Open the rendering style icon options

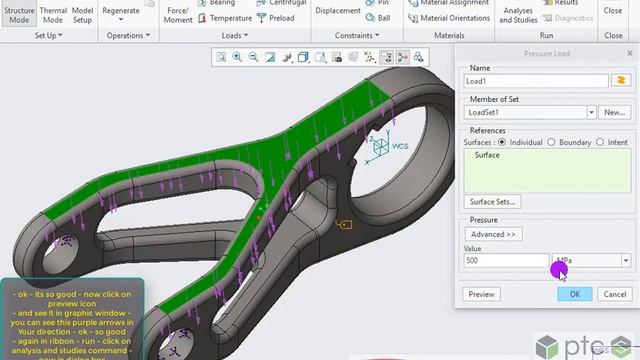(x=287, y=57)
